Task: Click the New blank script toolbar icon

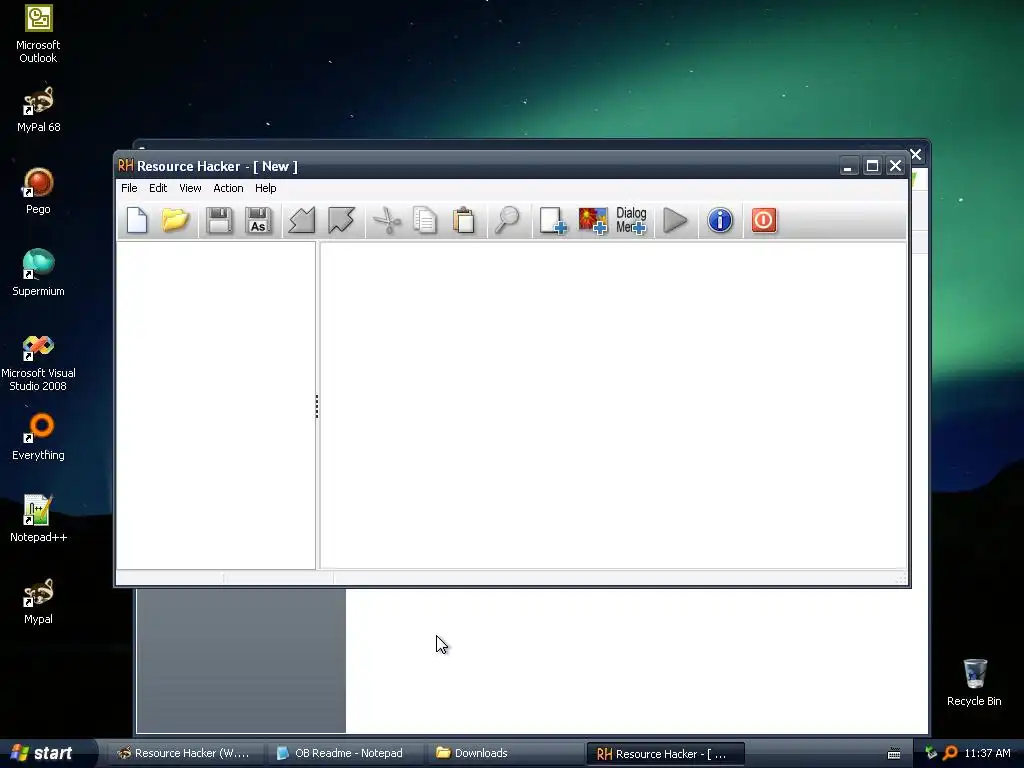Action: 137,220
